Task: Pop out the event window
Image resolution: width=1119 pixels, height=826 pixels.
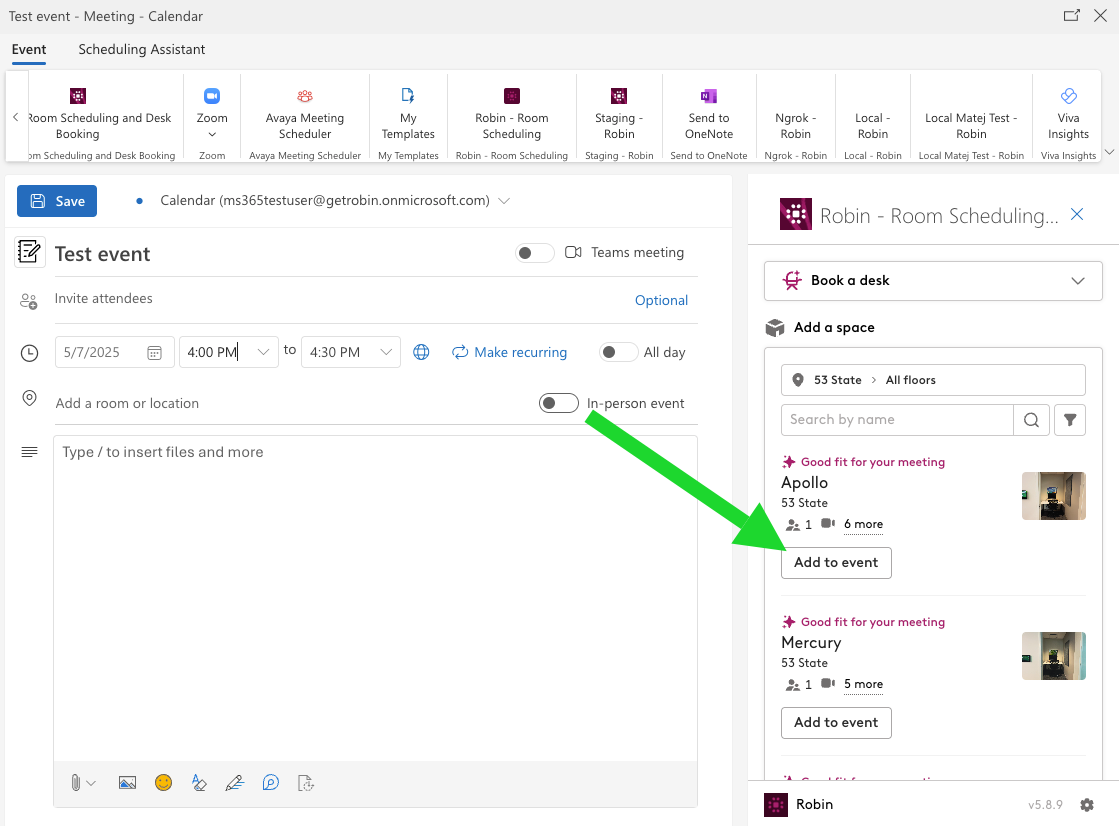Action: point(1071,16)
